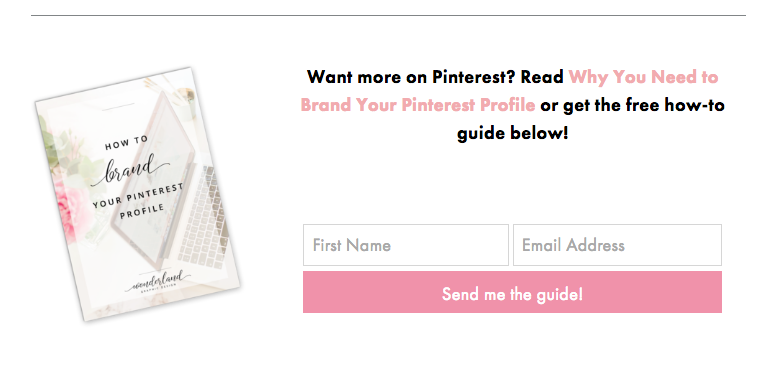Image resolution: width=778 pixels, height=379 pixels.
Task: Click the First Name input field
Action: pos(406,245)
